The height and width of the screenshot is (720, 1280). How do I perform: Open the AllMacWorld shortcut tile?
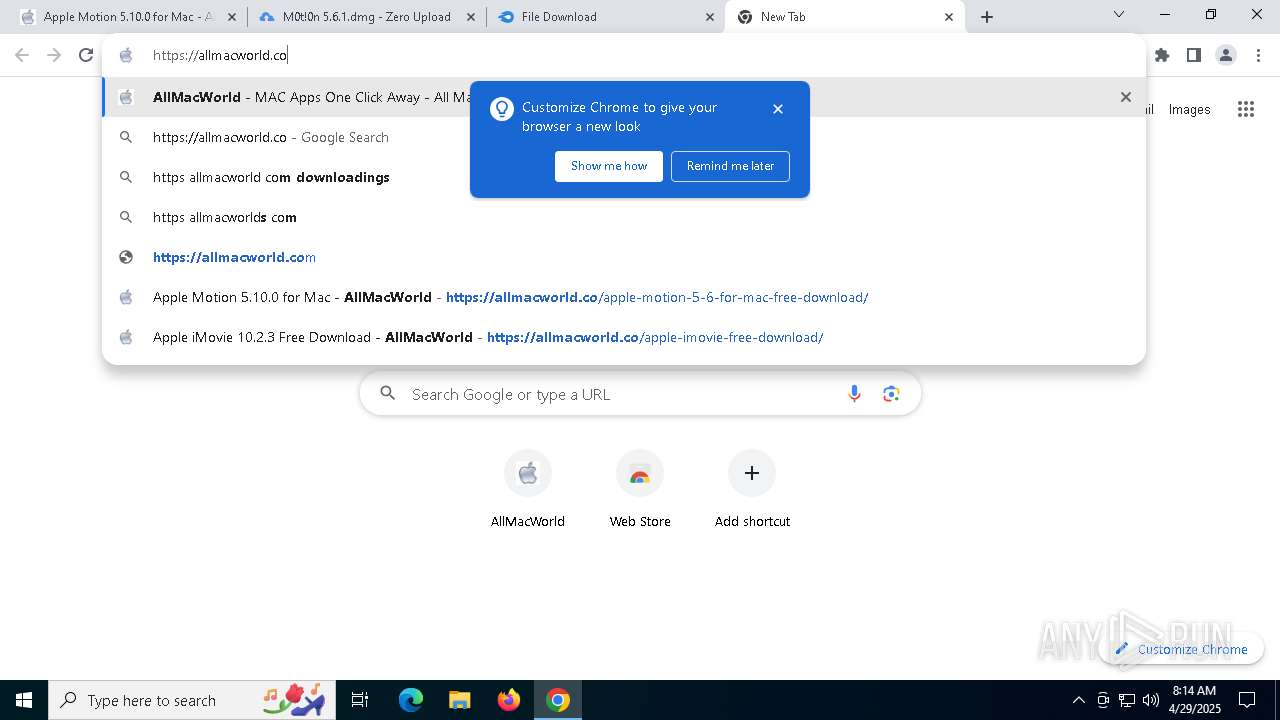(528, 489)
